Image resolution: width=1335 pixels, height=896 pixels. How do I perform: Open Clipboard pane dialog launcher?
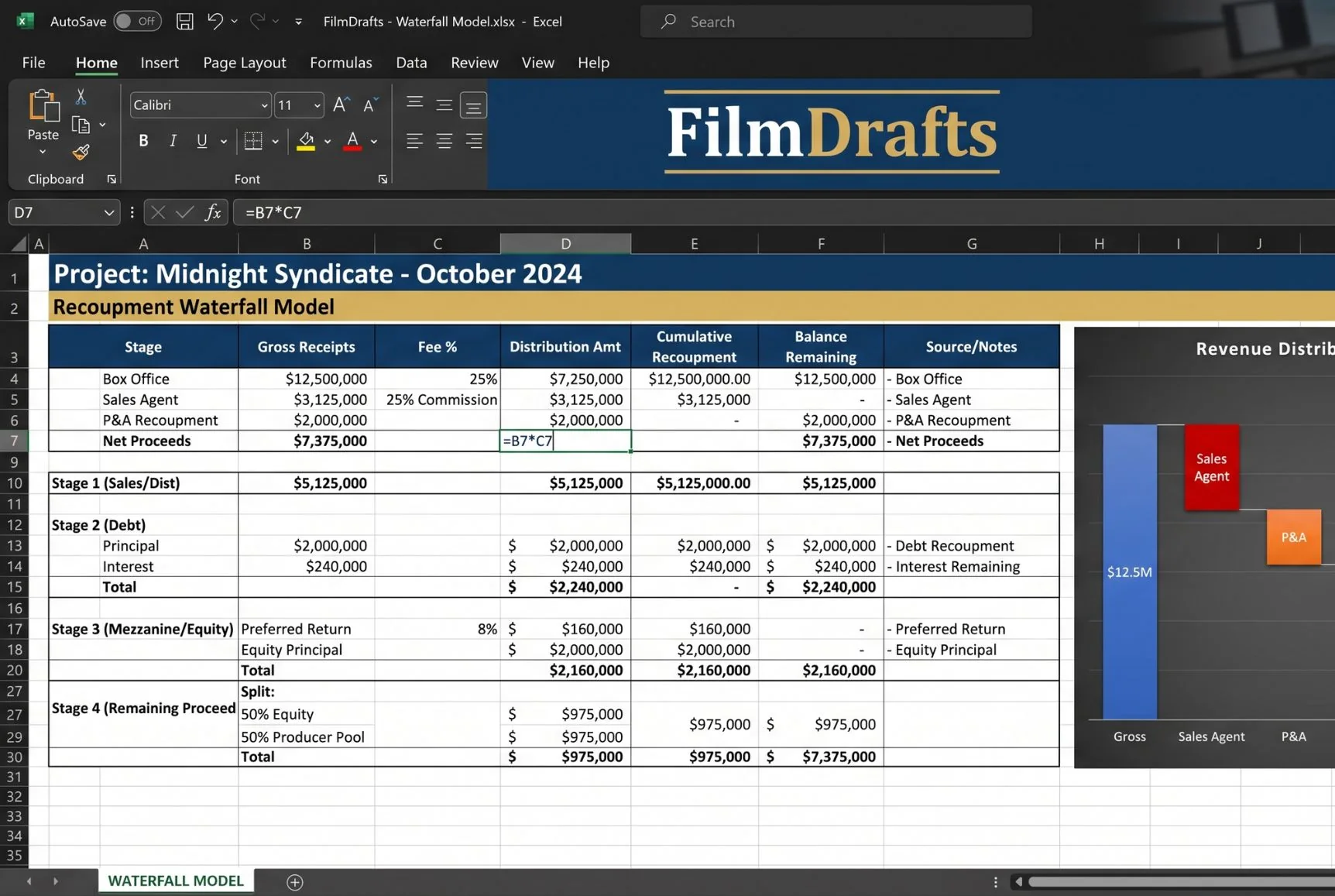pos(112,179)
